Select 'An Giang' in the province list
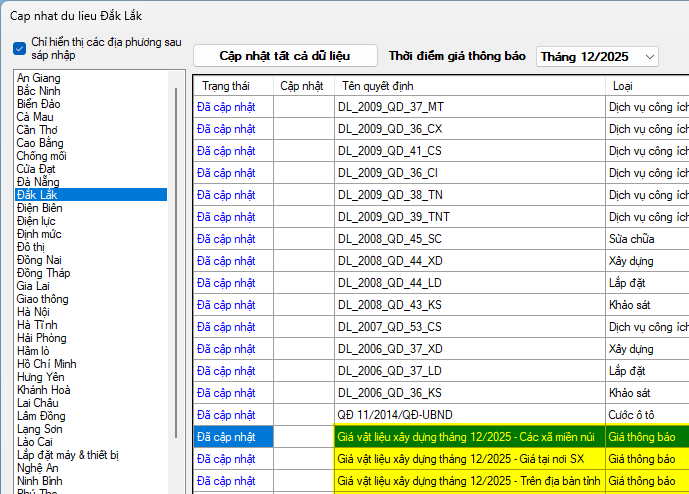 point(39,78)
